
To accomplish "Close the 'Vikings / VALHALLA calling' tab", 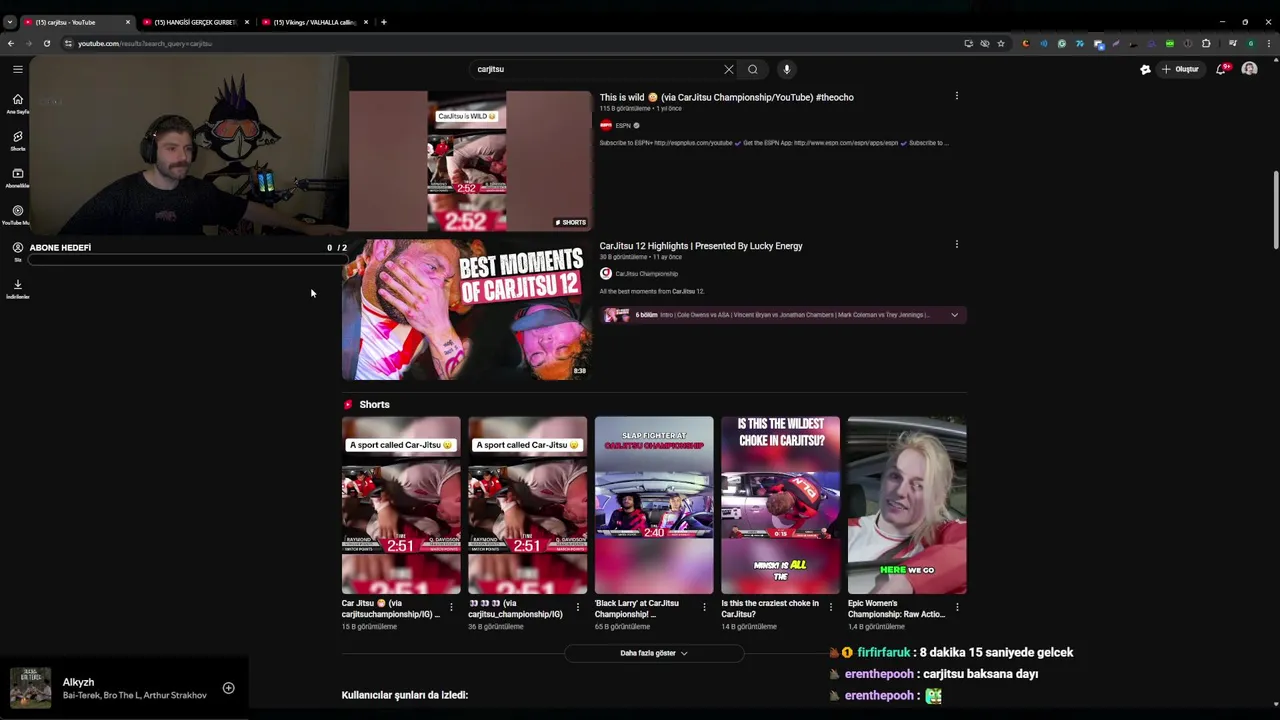I will click(366, 22).
